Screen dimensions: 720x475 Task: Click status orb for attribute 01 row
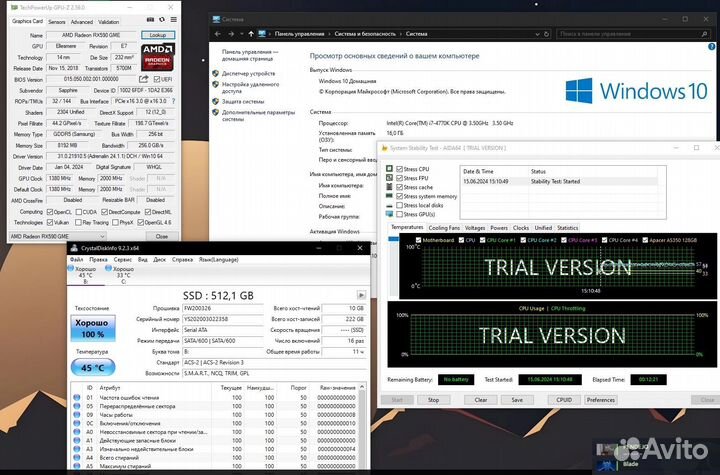tap(77, 397)
